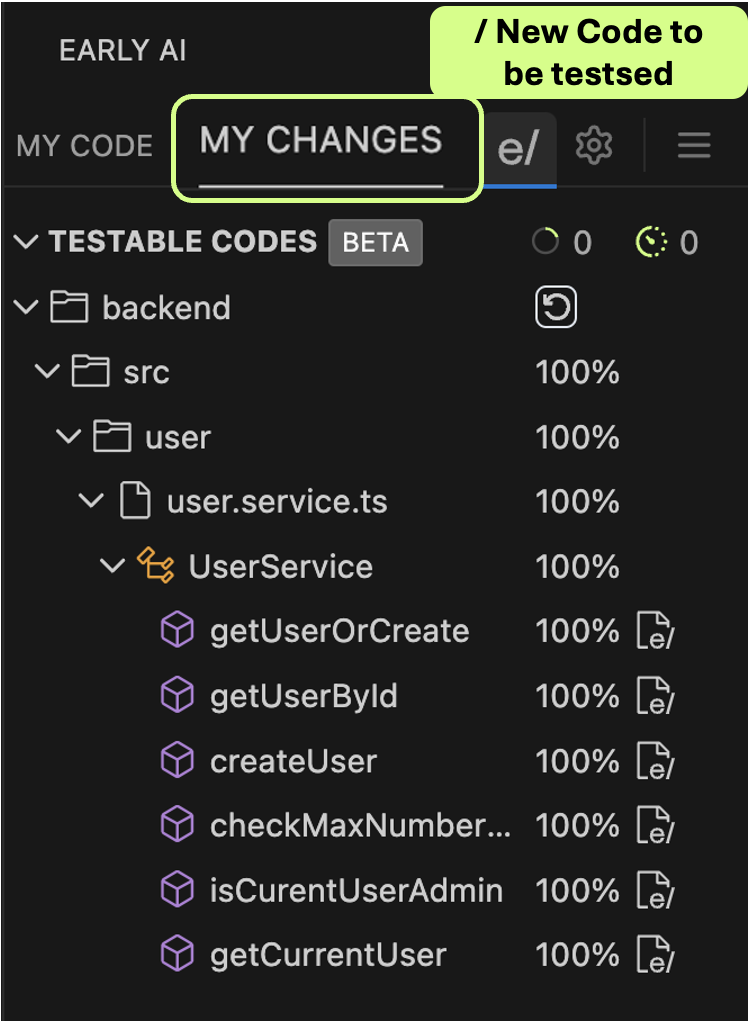This screenshot has width=748, height=1022.
Task: Click tests icon for checkMaxNumber method
Action: pyautogui.click(x=655, y=826)
